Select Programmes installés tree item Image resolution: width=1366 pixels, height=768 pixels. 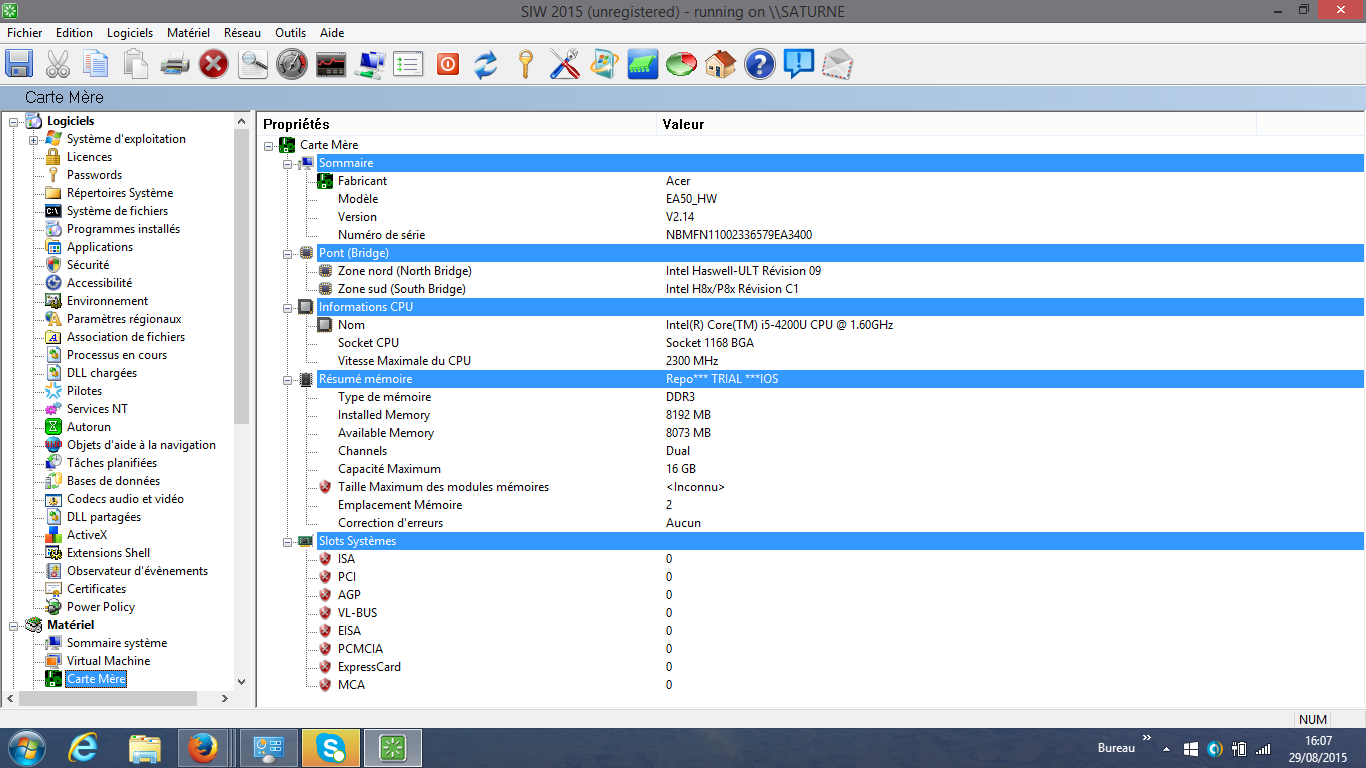123,229
